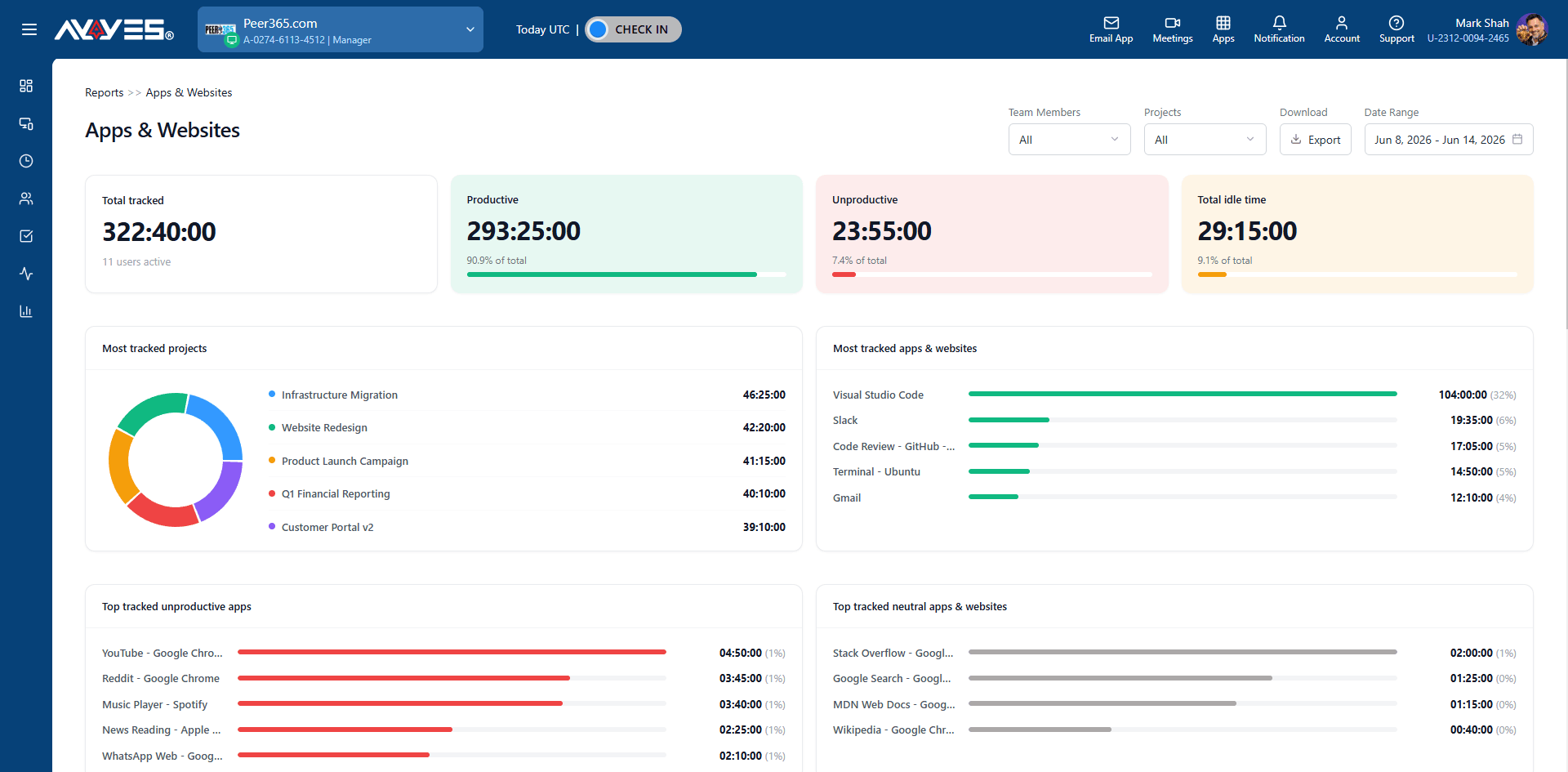This screenshot has width=1568, height=772.
Task: Open the tasks checkbox sidebar icon
Action: pos(26,236)
